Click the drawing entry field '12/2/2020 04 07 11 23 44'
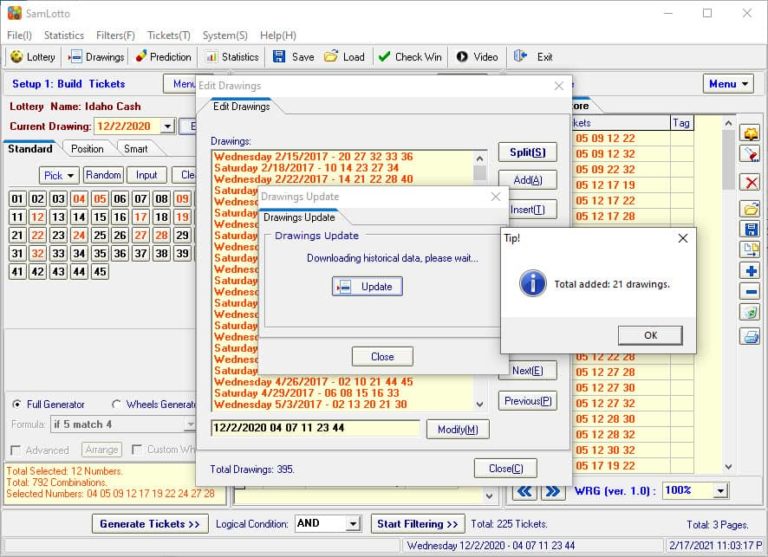 [x=315, y=428]
